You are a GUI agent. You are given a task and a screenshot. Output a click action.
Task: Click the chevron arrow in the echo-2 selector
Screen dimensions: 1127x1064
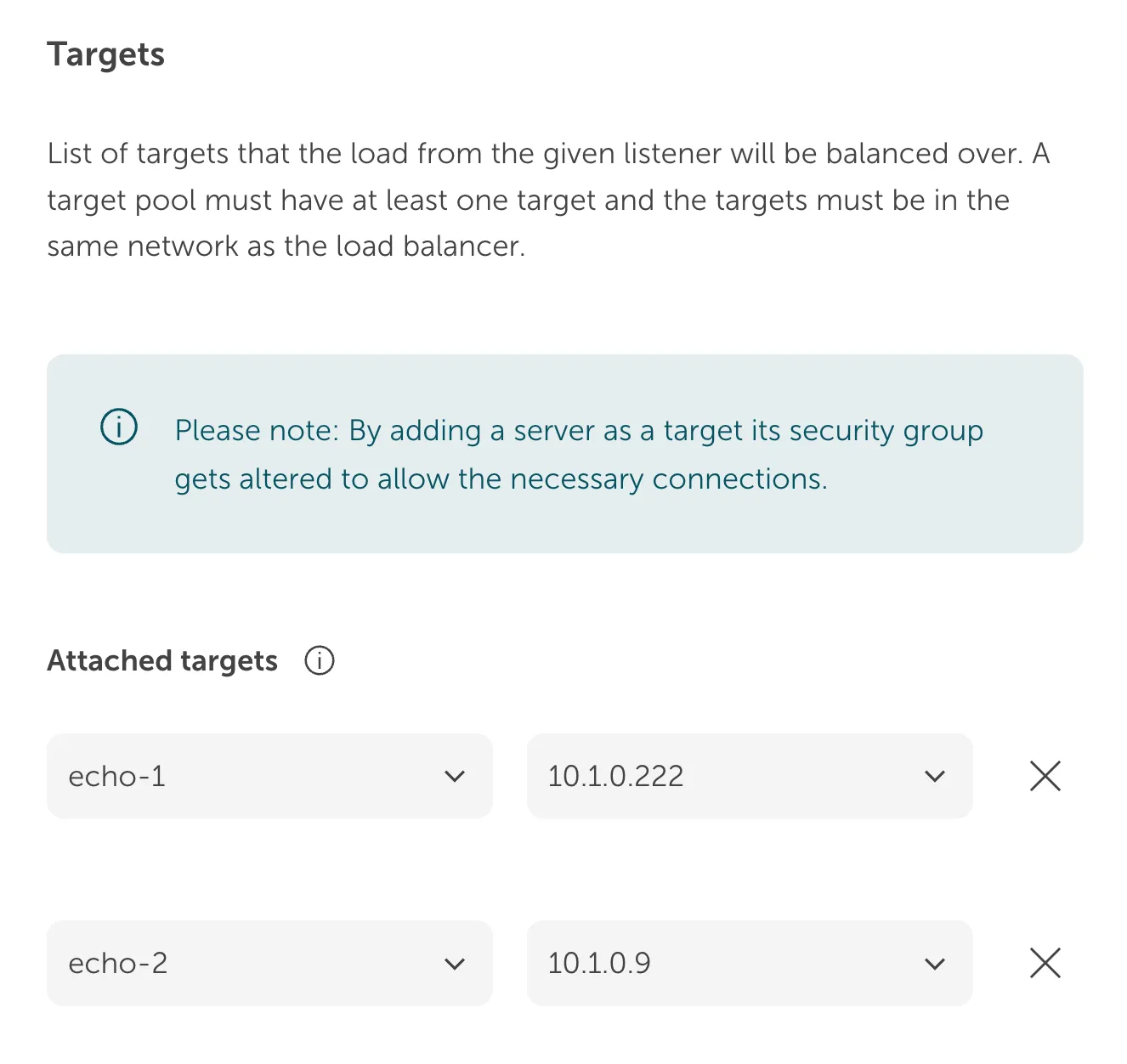[x=455, y=964]
